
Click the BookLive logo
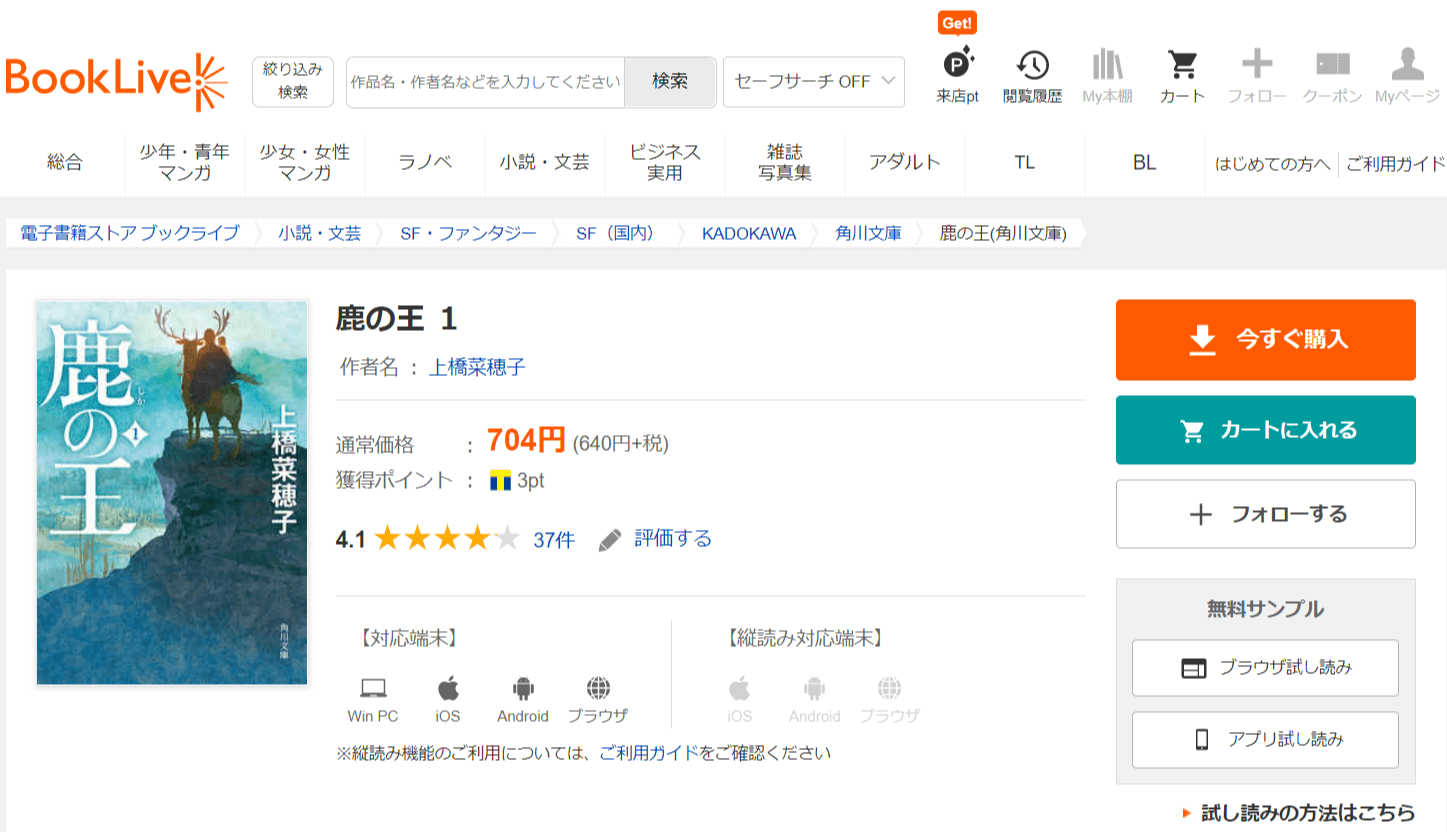116,81
